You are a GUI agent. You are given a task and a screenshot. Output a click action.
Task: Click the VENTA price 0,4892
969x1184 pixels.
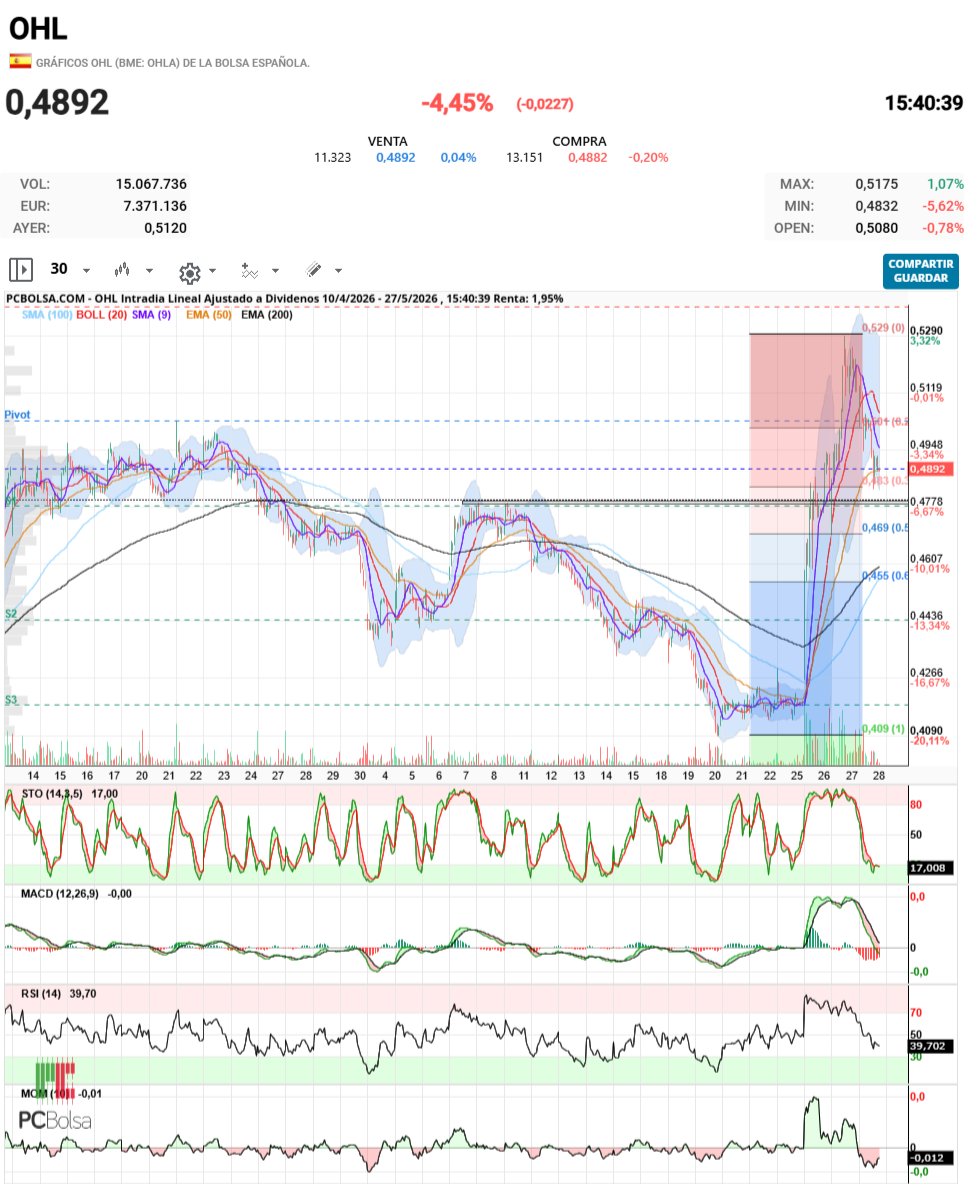(x=396, y=158)
